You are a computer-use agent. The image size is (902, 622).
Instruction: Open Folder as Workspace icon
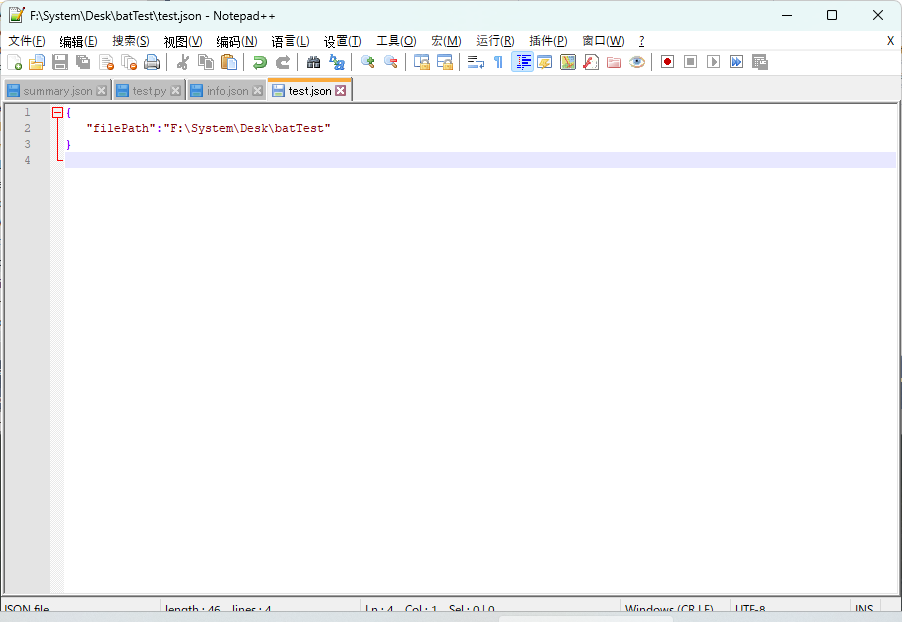click(614, 62)
